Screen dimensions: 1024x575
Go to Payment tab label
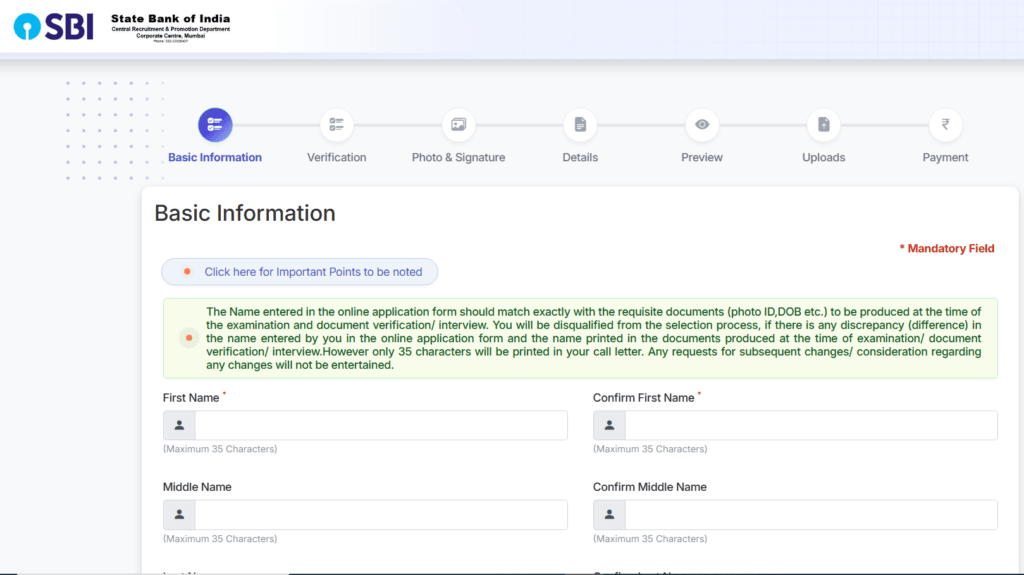point(945,157)
